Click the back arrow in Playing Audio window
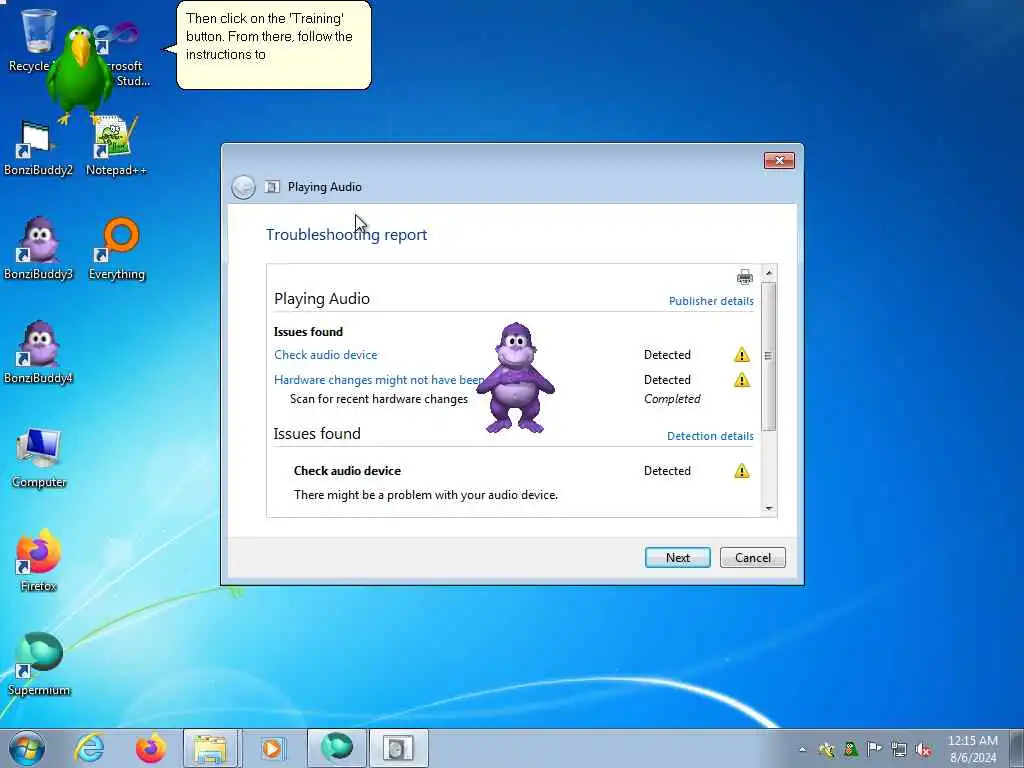The width and height of the screenshot is (1024, 768). (x=244, y=187)
